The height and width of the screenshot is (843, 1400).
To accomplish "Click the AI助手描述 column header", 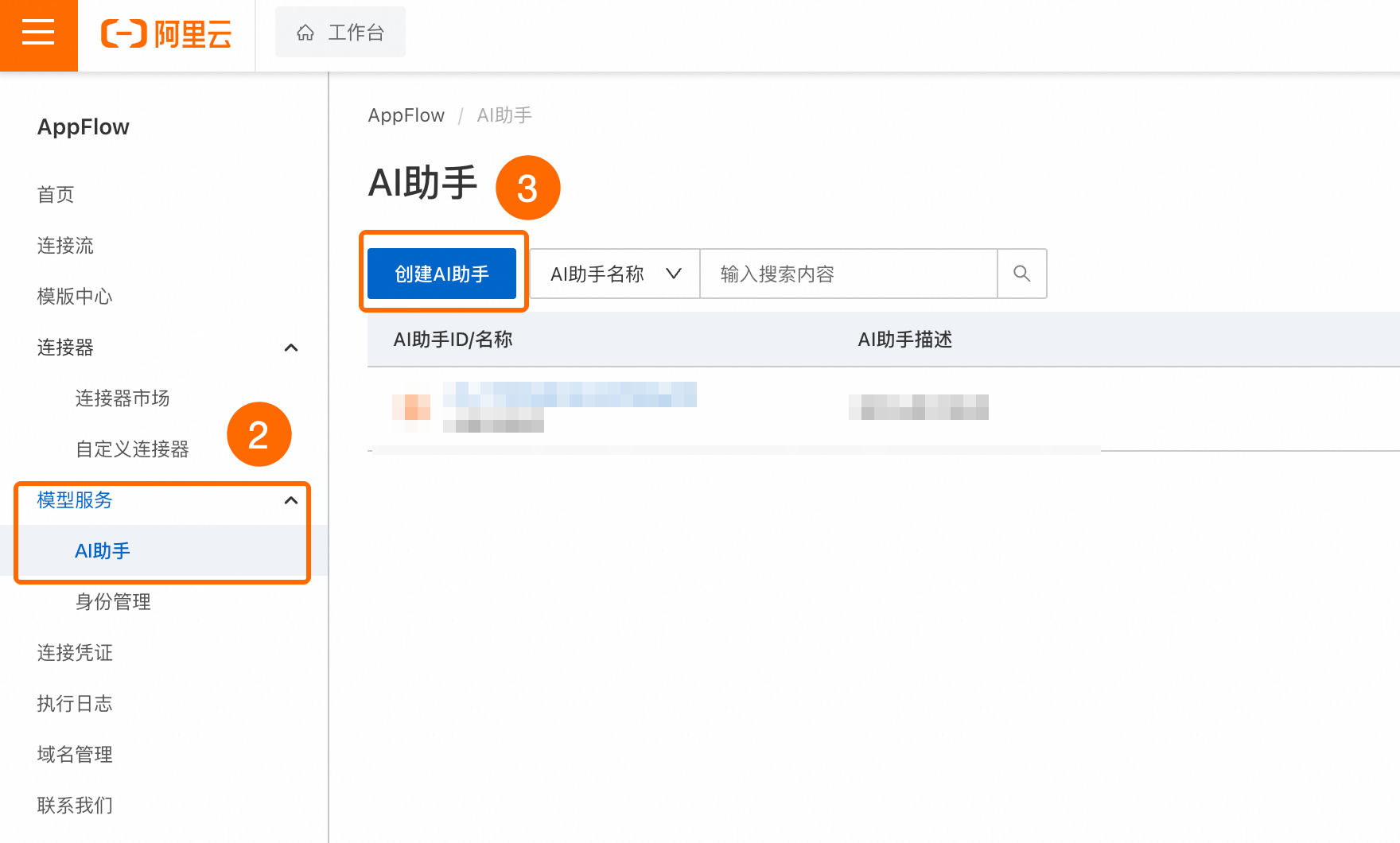I will 904,340.
